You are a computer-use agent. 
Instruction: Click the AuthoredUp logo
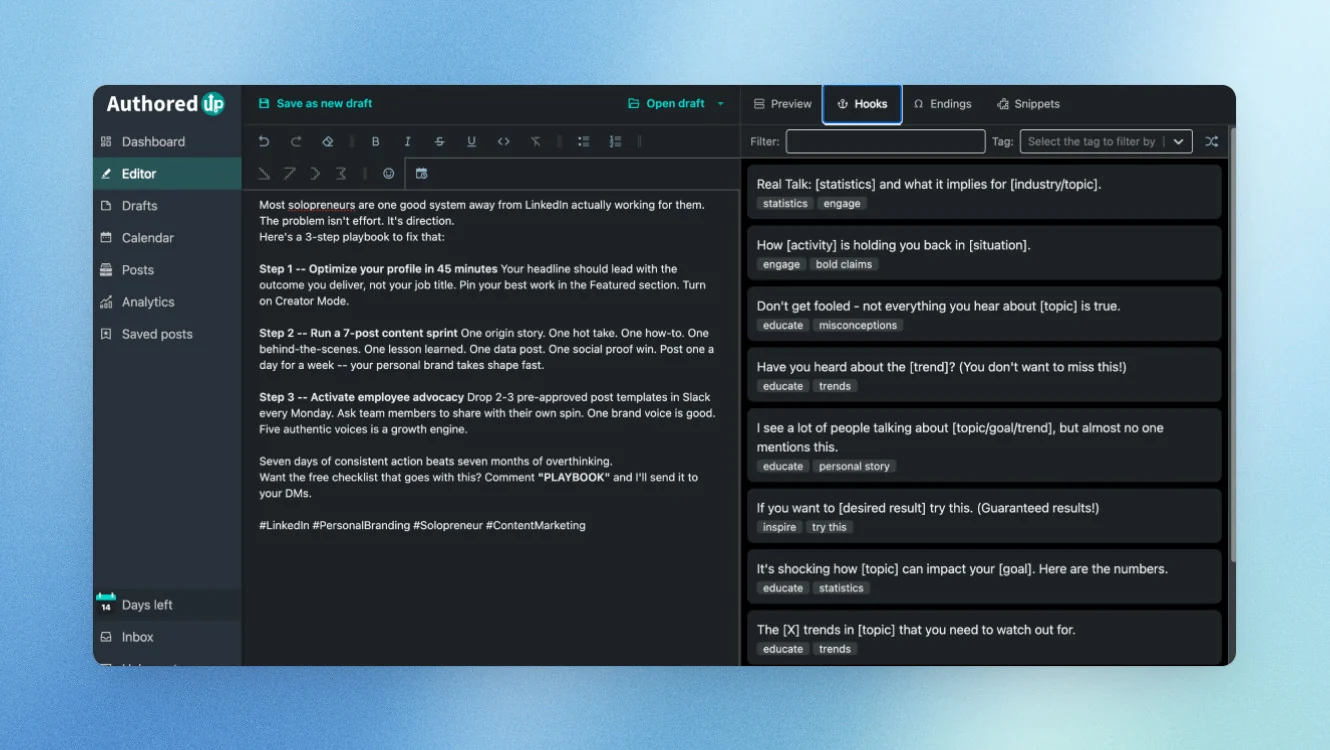(x=166, y=104)
